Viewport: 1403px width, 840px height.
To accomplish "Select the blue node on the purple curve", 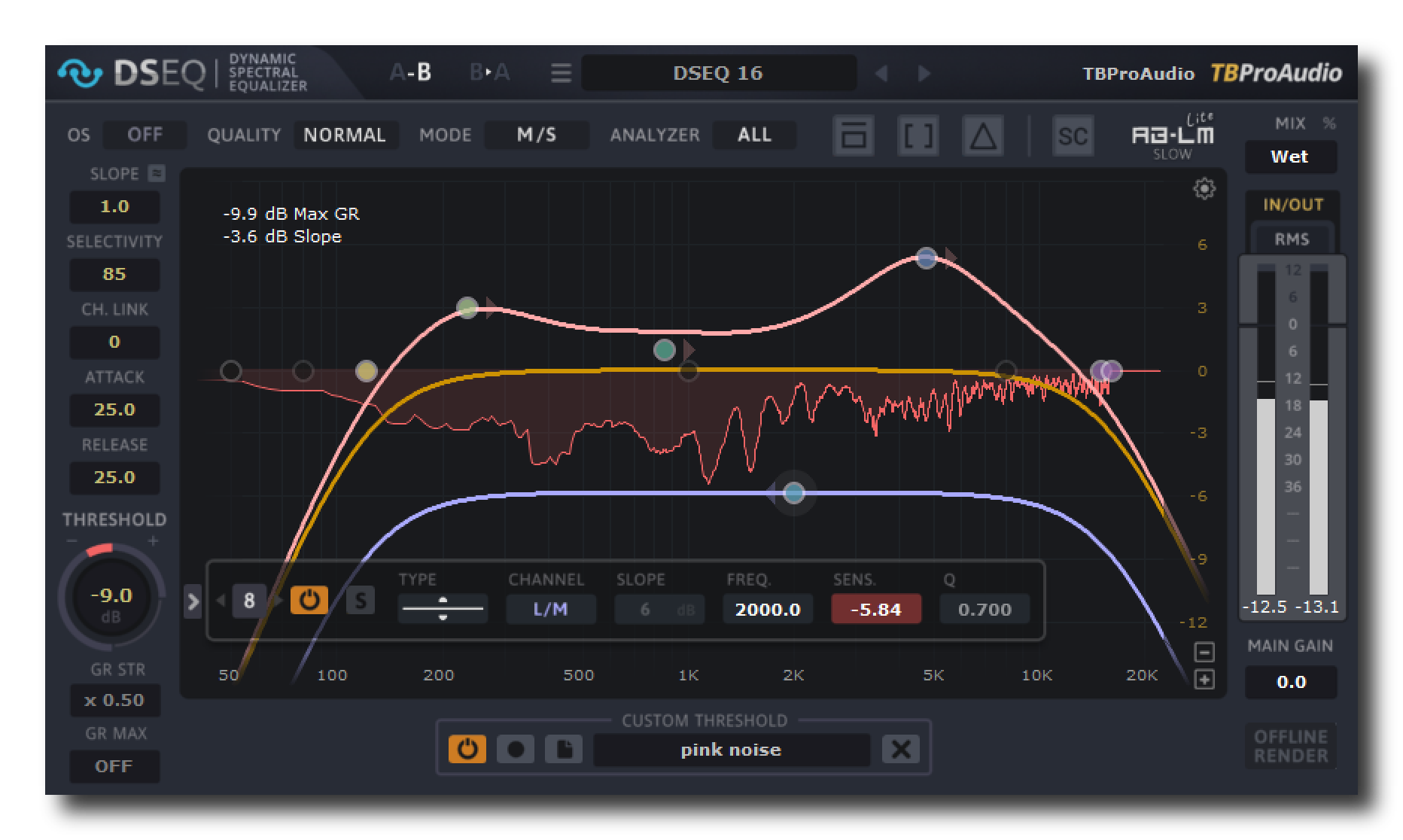I will pos(794,493).
